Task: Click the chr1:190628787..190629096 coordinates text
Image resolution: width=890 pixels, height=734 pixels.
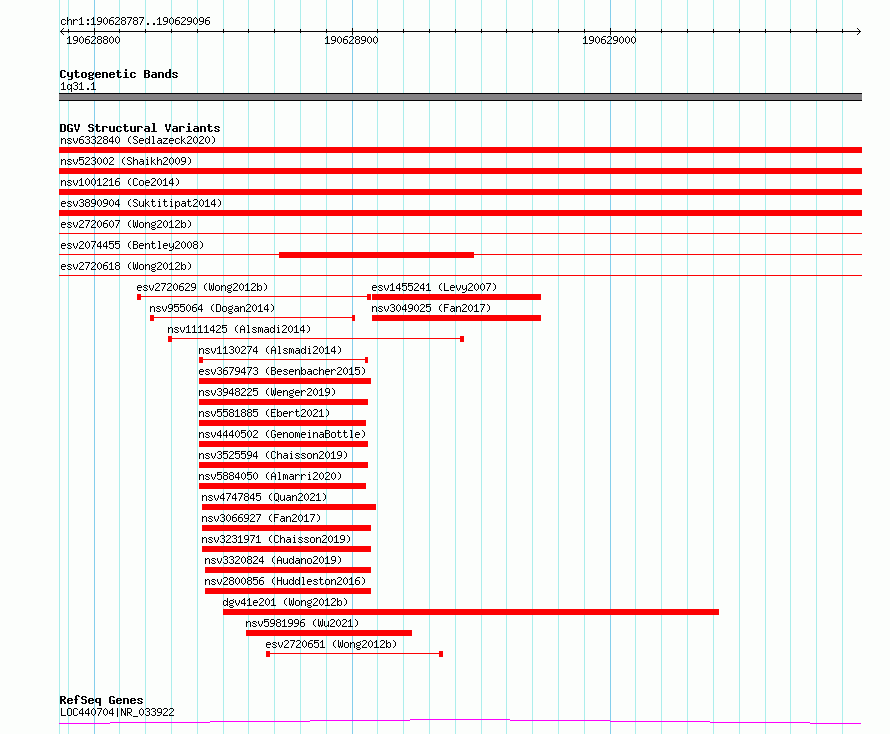Action: tap(135, 22)
